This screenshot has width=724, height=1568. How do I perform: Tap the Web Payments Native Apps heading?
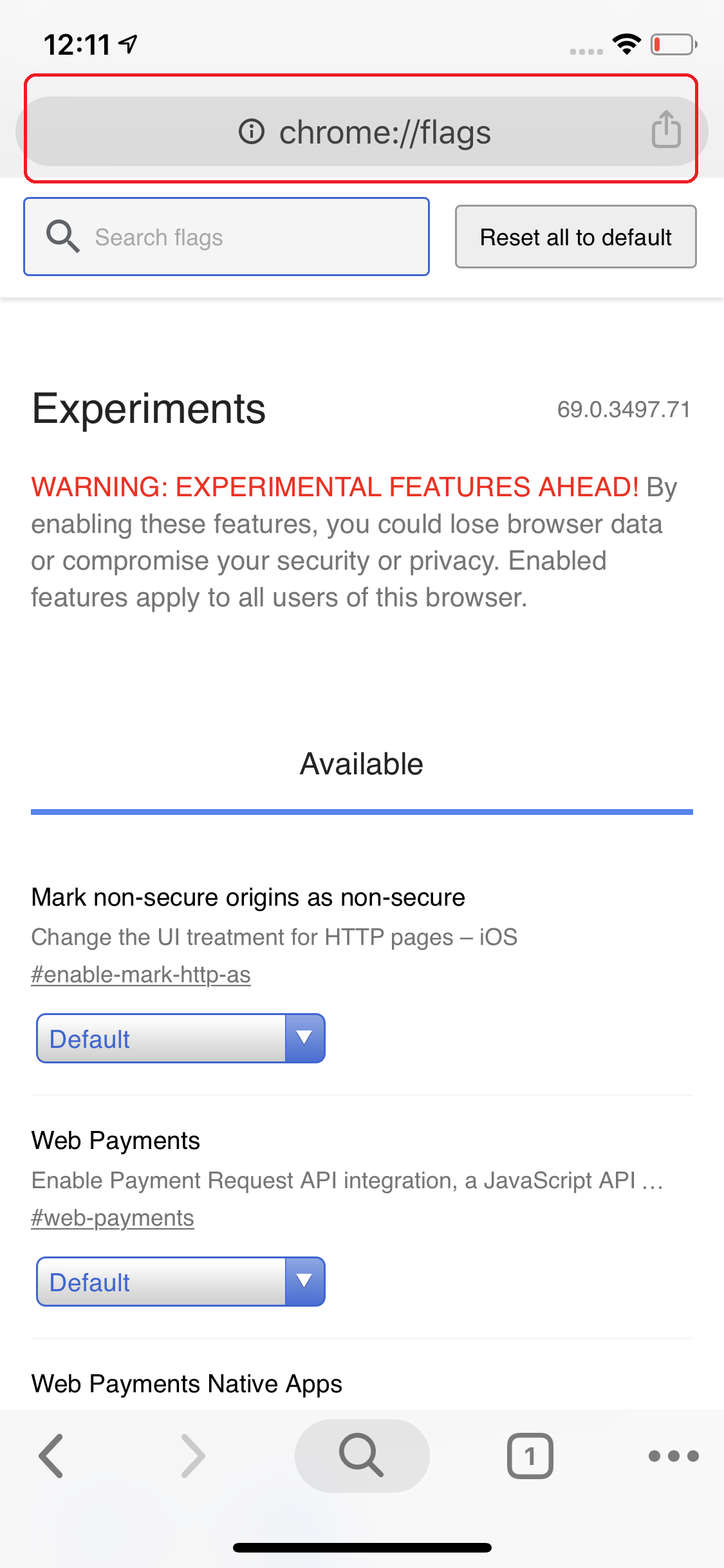click(x=187, y=1383)
